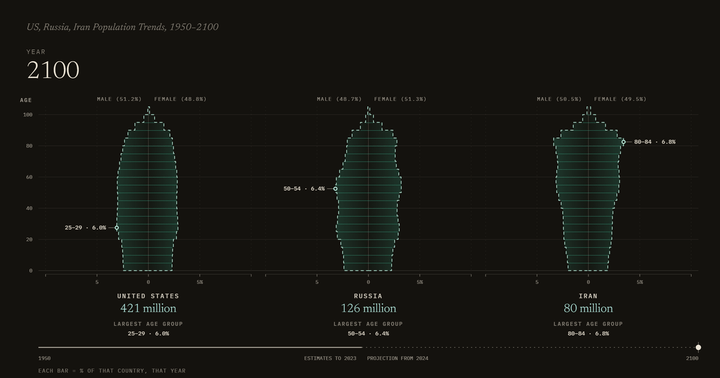Screen dimensions: 720x378
Task: Click the 'RUSSIA' country label
Action: [x=368, y=296]
